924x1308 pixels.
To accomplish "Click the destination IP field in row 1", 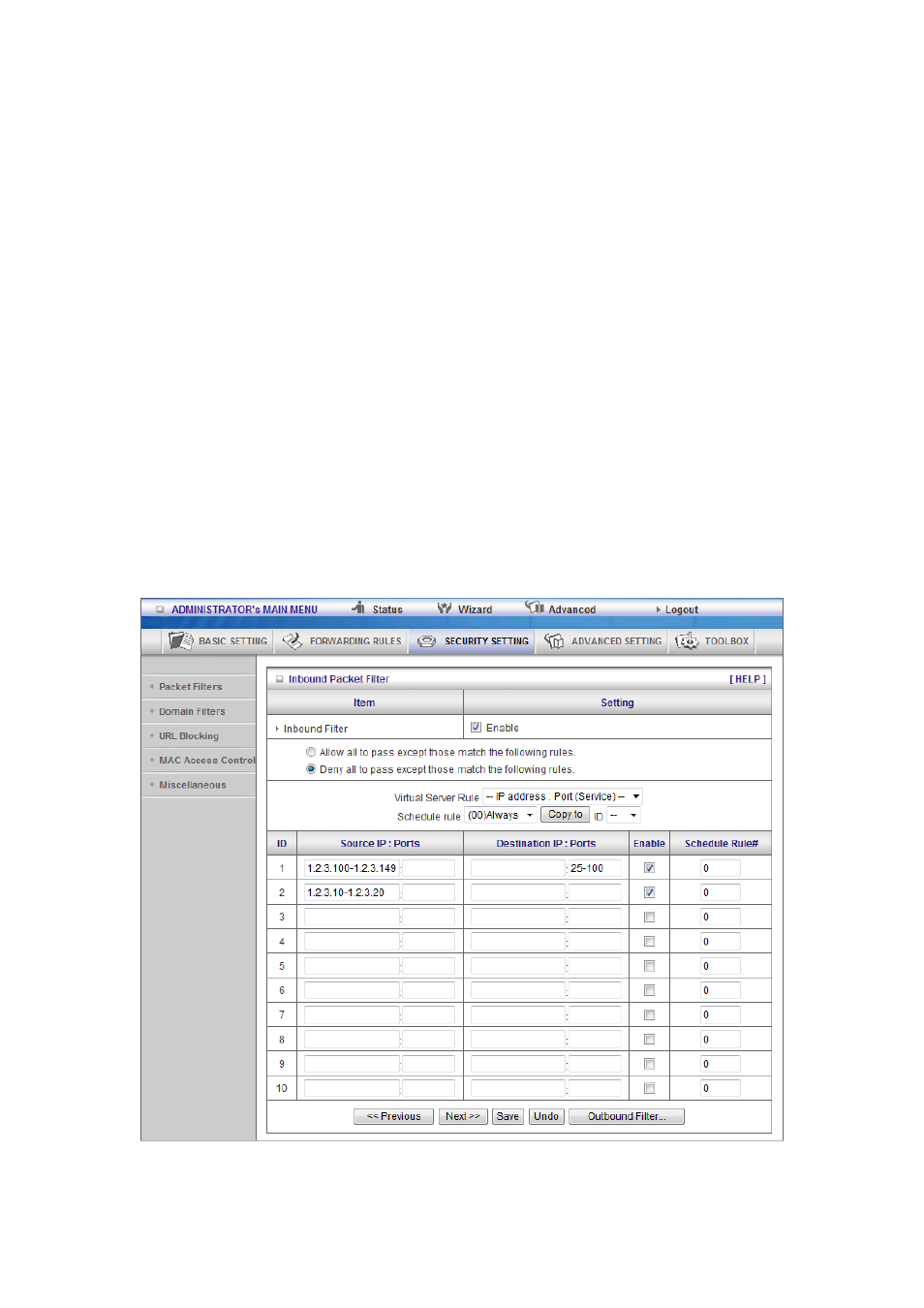I will 517,868.
